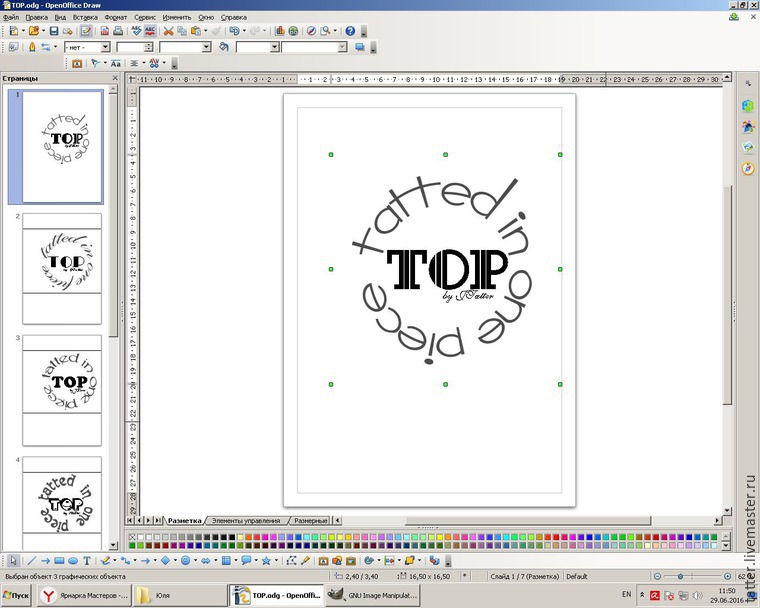Open the Chart insert icon
Screen dimensions: 760x608
click(280, 31)
